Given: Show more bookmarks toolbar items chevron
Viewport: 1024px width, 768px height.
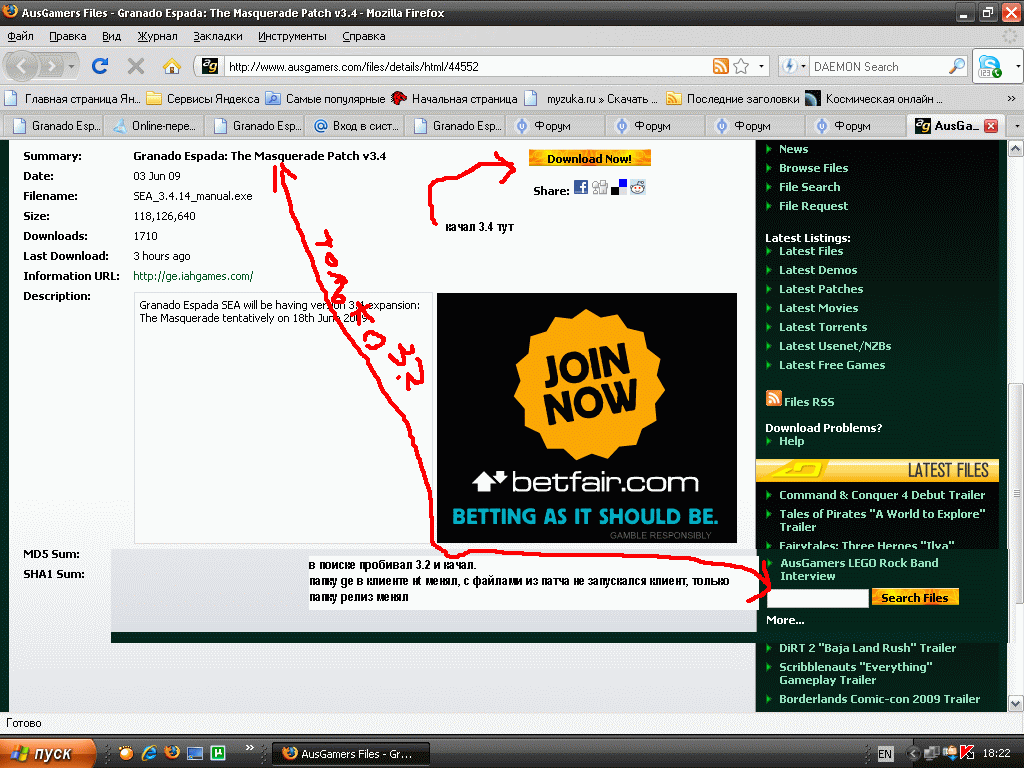Looking at the screenshot, I should (1012, 99).
